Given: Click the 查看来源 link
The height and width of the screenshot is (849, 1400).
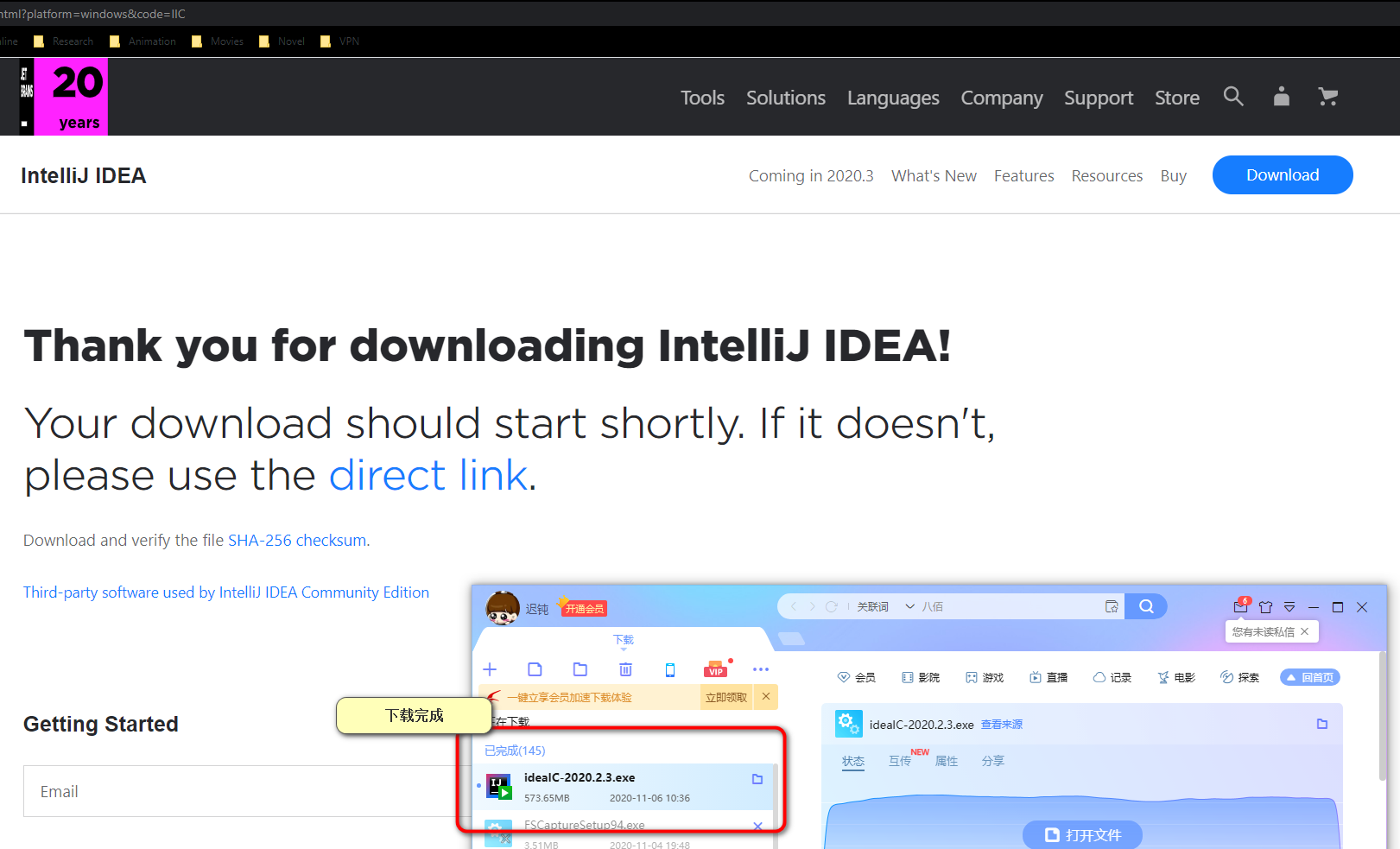Looking at the screenshot, I should tap(1002, 725).
